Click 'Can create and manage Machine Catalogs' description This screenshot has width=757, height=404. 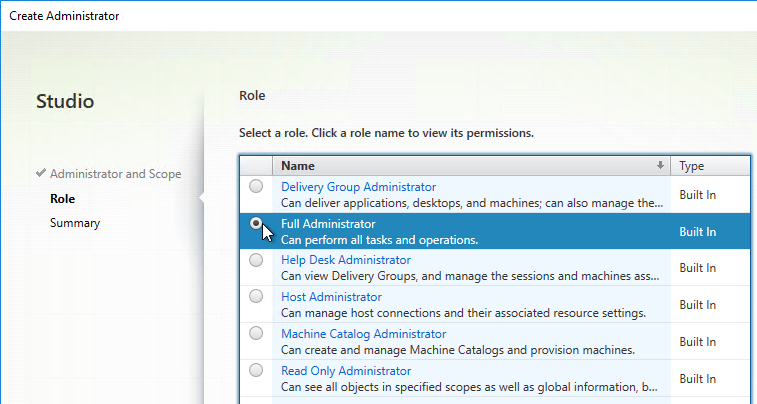coord(458,350)
